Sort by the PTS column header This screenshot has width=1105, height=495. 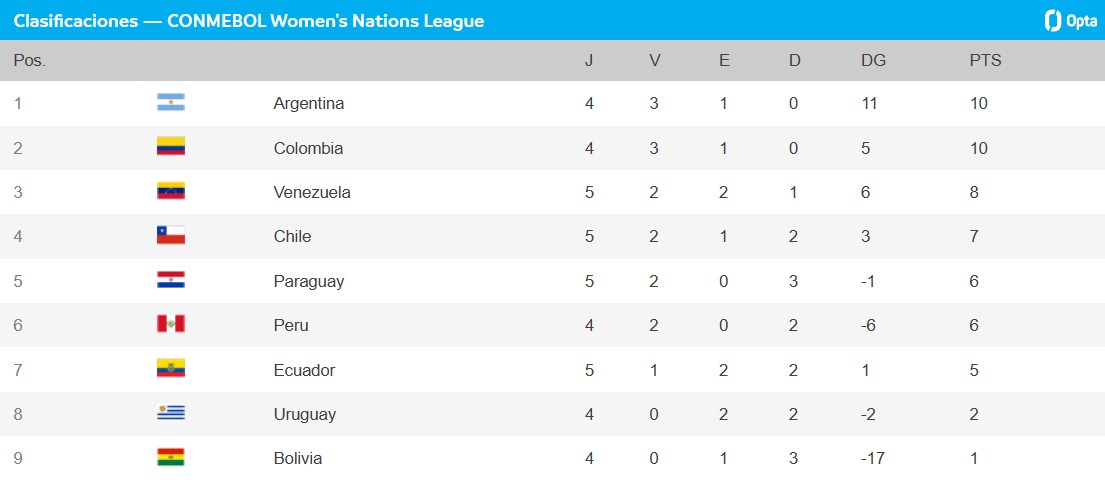pyautogui.click(x=985, y=60)
